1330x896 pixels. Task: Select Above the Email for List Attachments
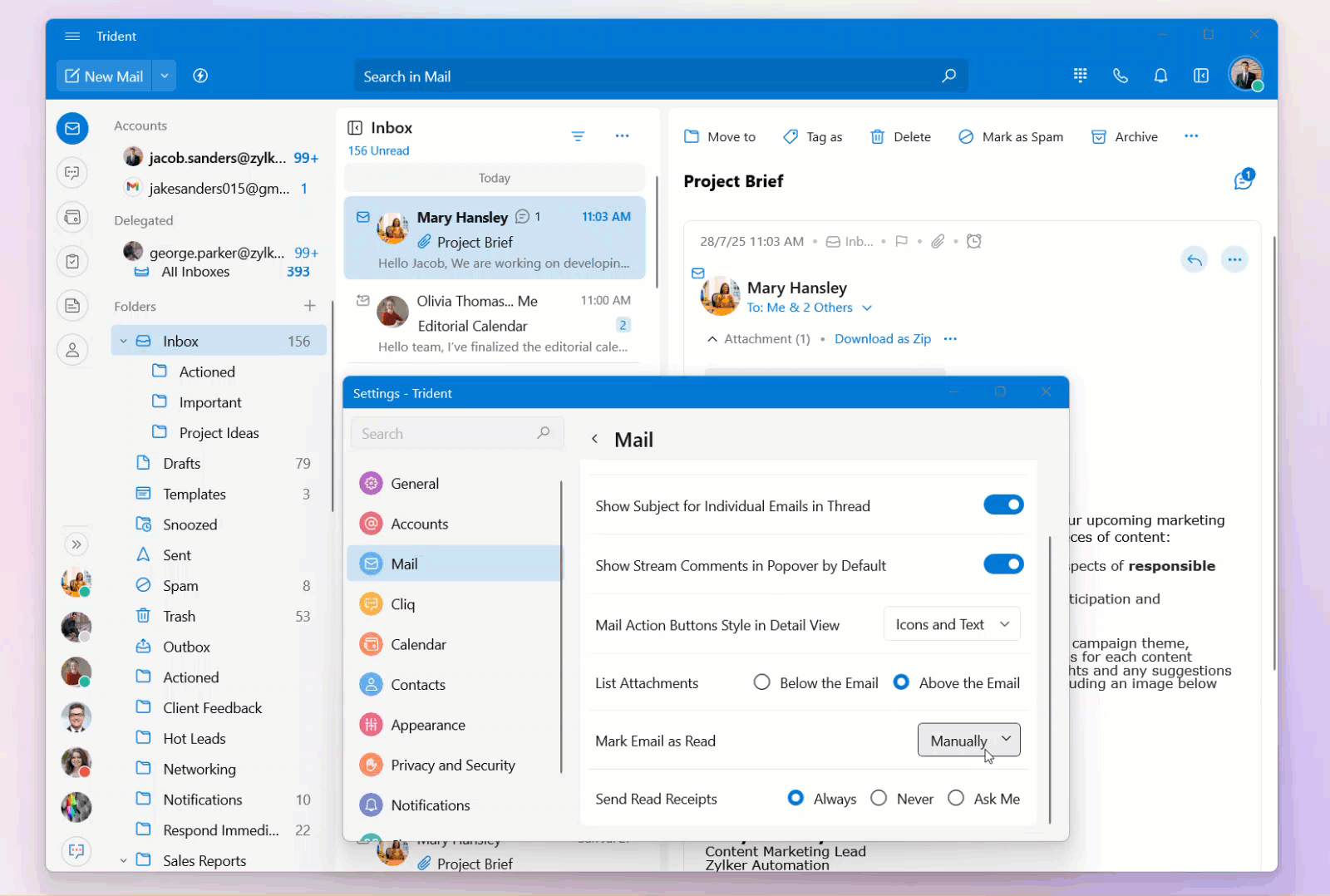point(901,682)
